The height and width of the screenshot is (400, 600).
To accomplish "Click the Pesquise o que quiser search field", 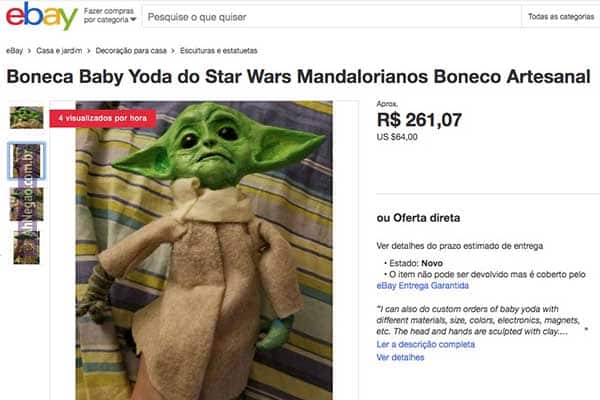I will 331,17.
